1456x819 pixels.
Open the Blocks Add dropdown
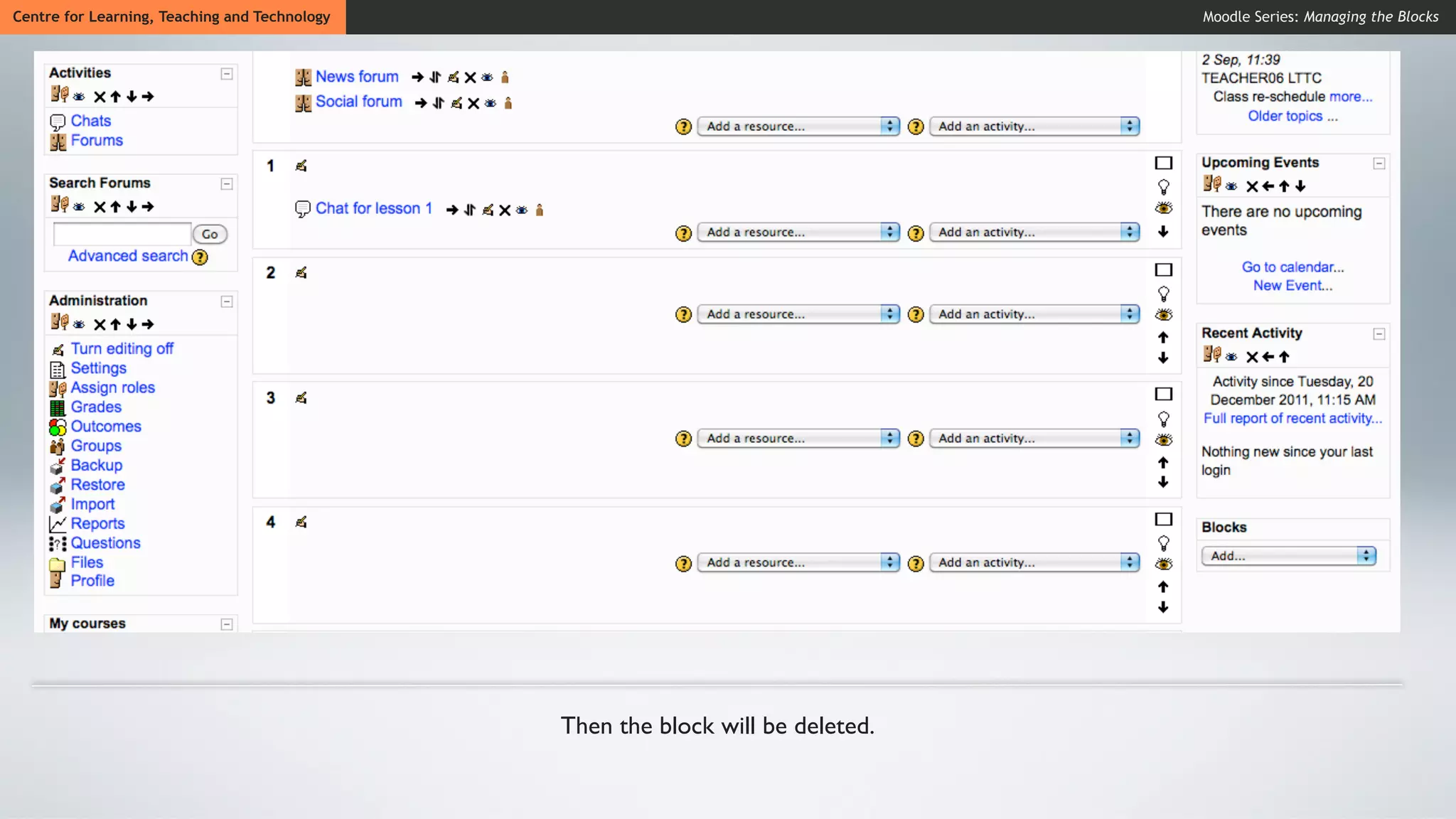1288,556
